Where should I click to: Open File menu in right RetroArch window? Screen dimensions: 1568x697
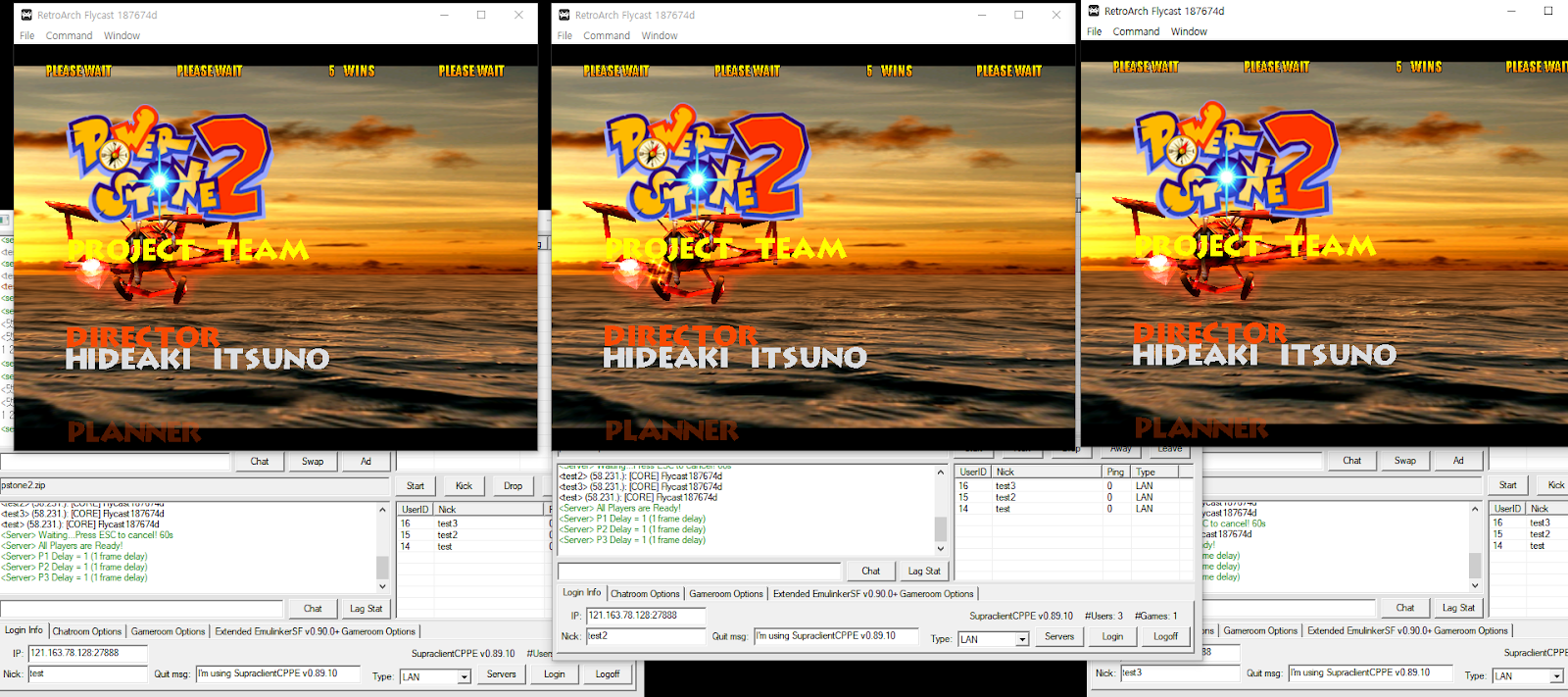1094,31
